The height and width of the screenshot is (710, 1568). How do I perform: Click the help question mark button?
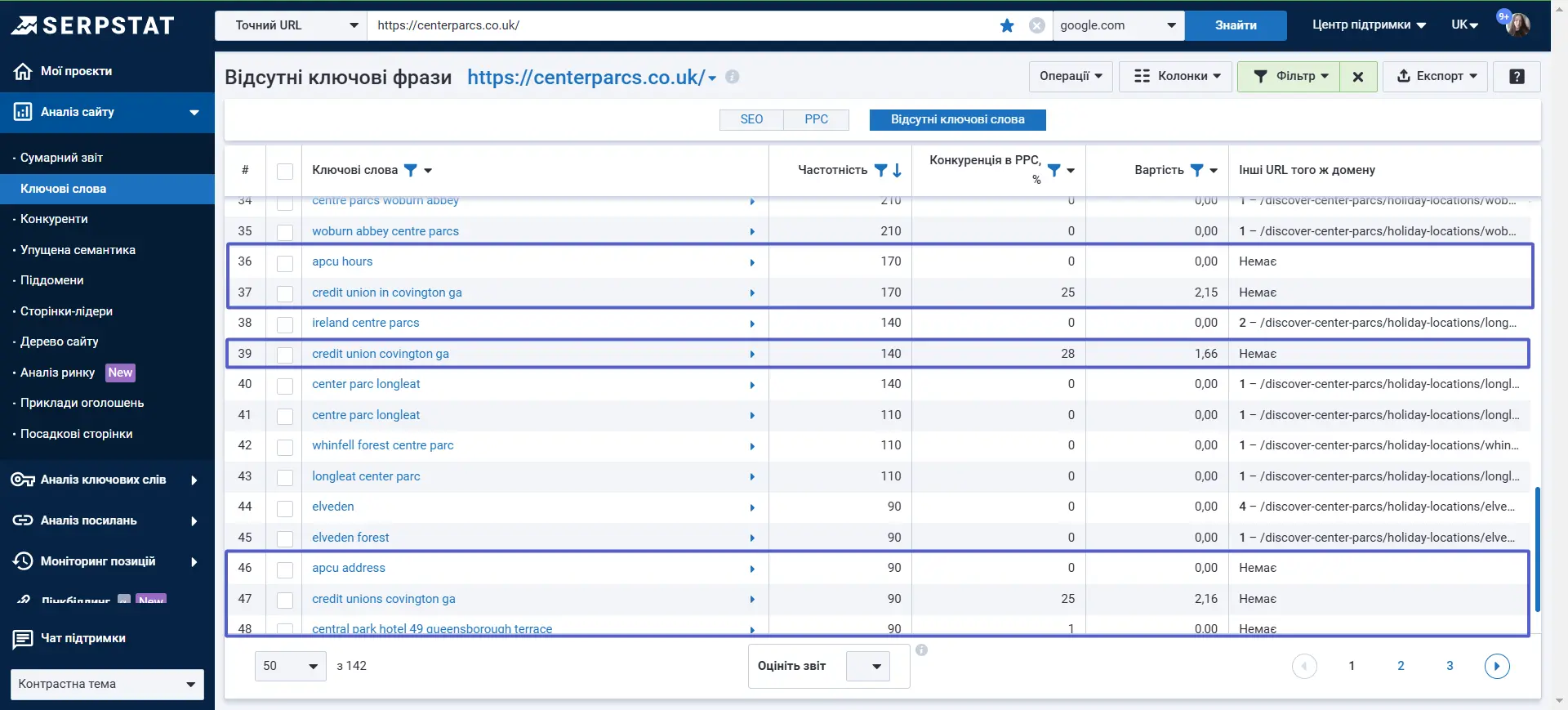coord(1517,77)
